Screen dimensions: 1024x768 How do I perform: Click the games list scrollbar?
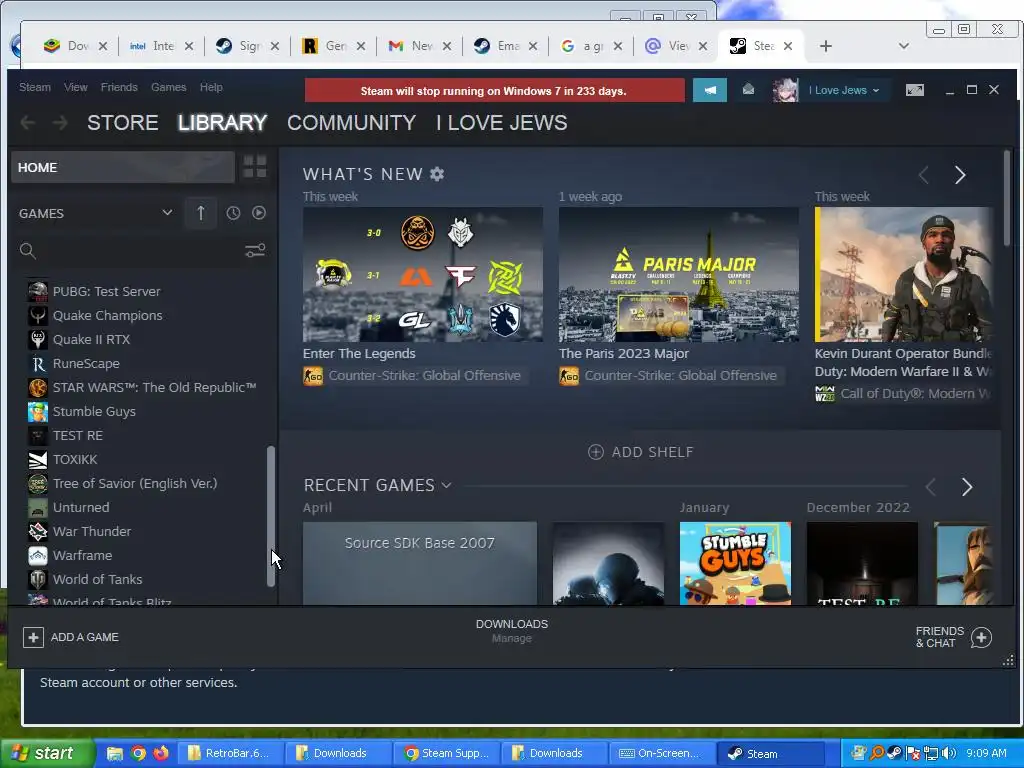point(271,516)
